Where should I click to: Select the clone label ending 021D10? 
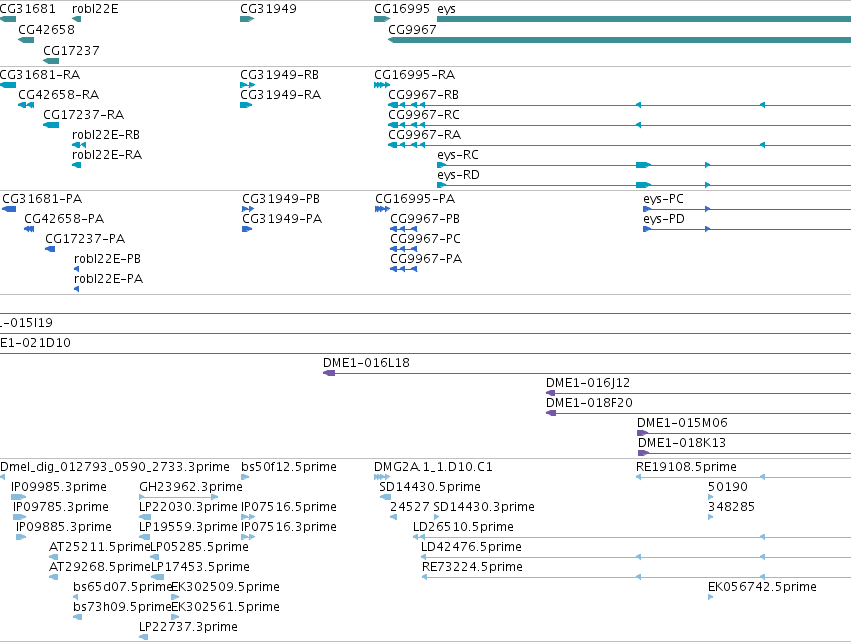[35, 343]
